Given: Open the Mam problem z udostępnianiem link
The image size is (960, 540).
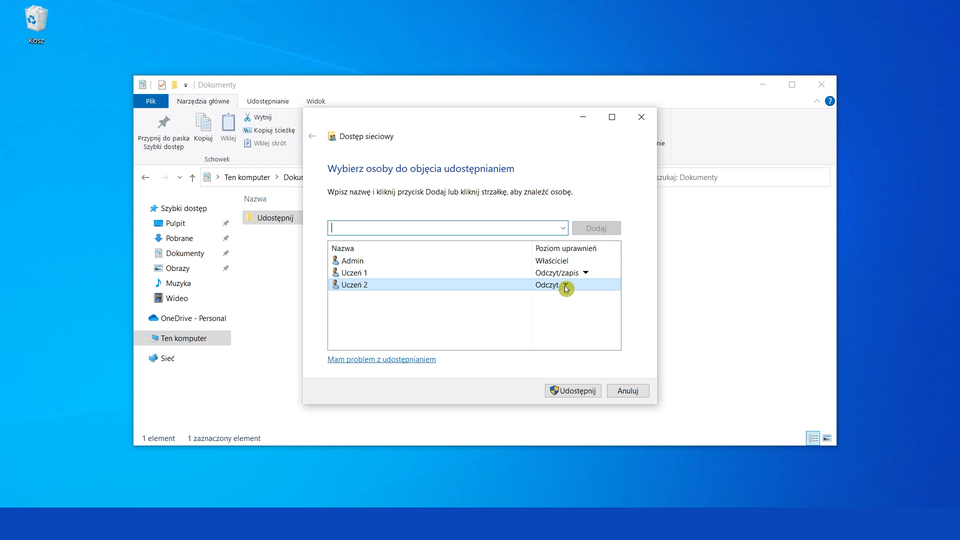Looking at the screenshot, I should click(x=381, y=359).
